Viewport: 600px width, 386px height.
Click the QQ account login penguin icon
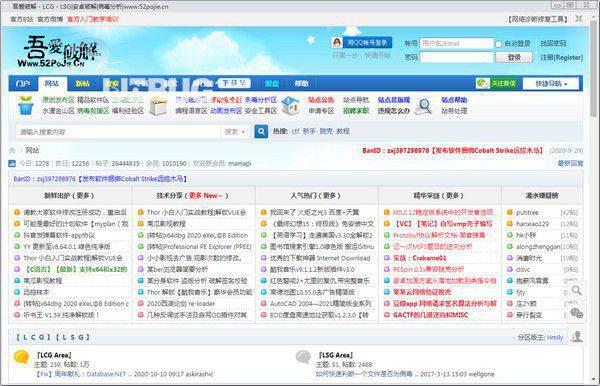(337, 42)
